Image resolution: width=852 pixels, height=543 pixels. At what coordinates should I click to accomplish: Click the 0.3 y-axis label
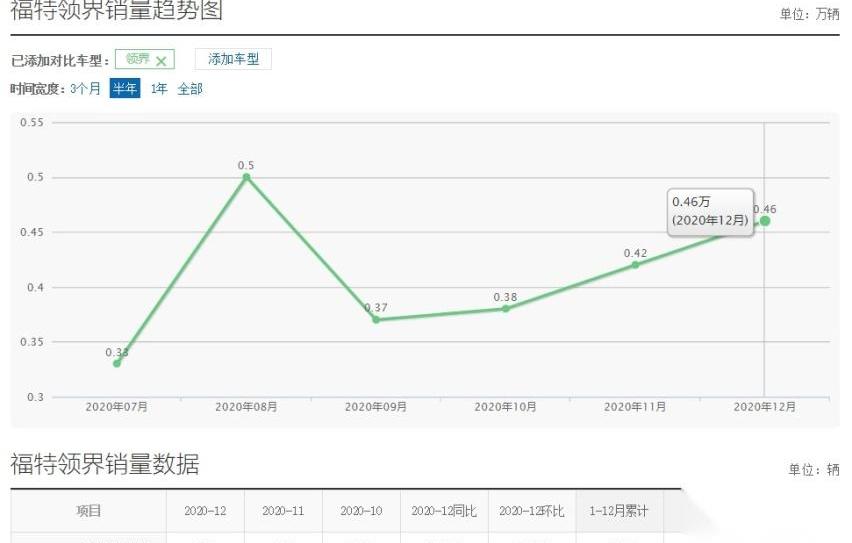click(x=35, y=397)
